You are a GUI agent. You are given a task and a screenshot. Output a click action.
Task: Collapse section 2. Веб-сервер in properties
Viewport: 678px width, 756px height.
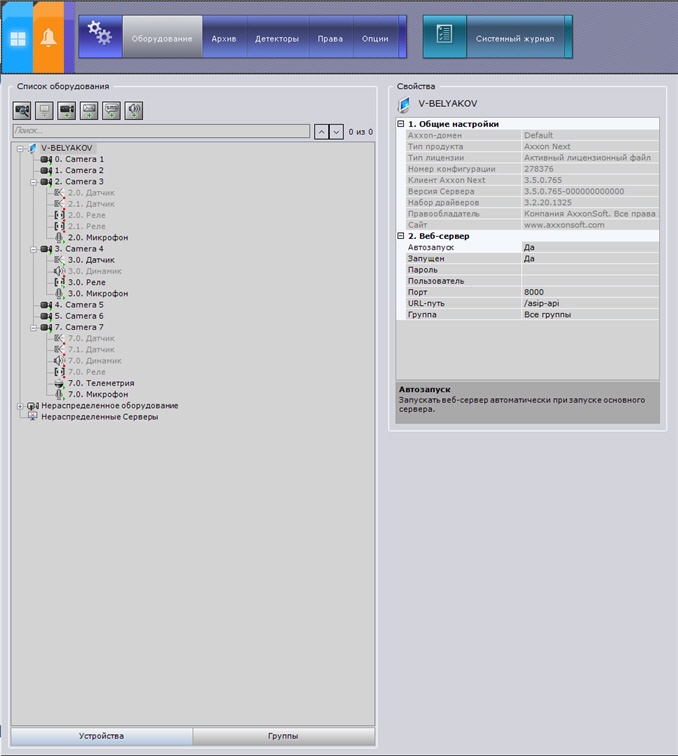(401, 236)
